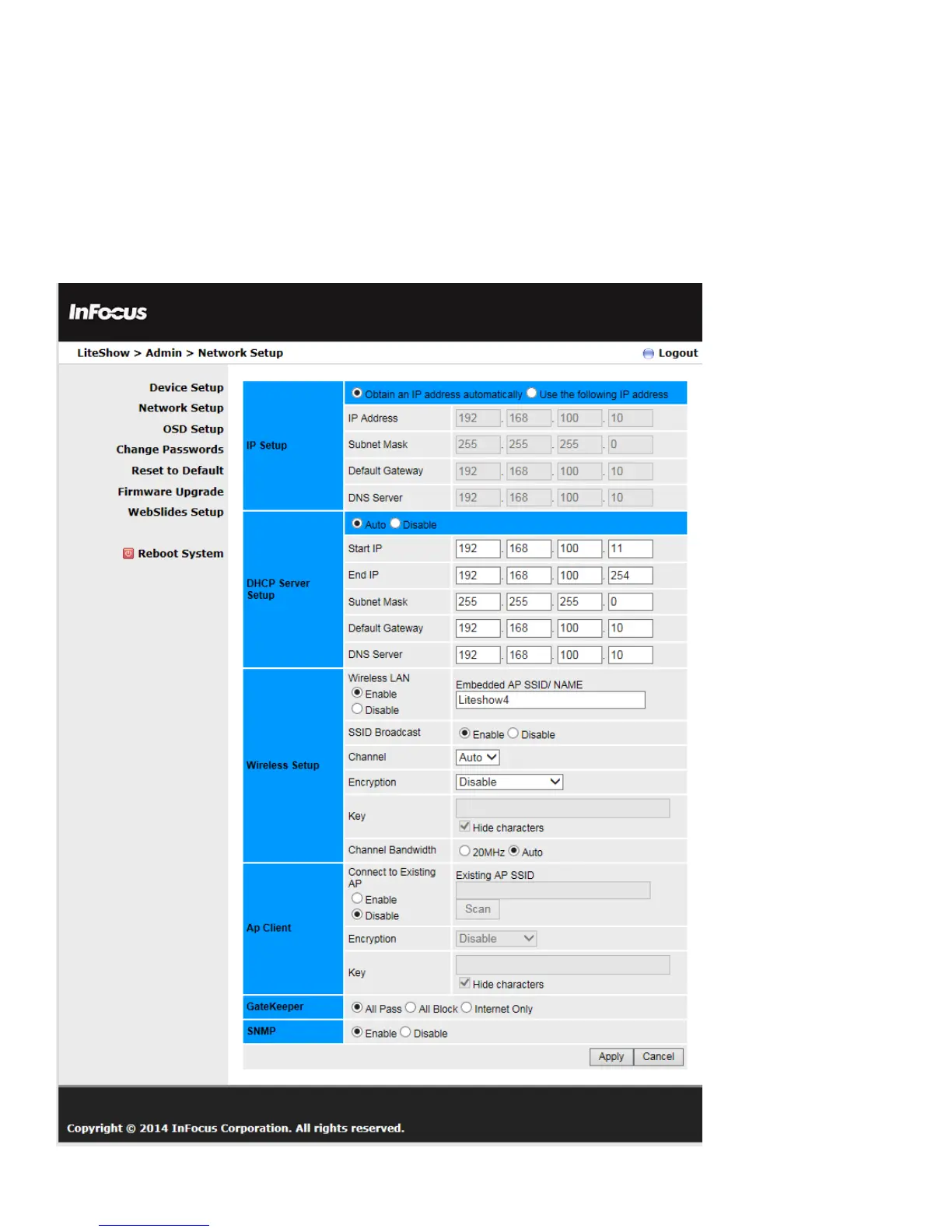The image size is (952, 1232).
Task: Click DHCP Subnet Mask last octet field
Action: tap(630, 602)
